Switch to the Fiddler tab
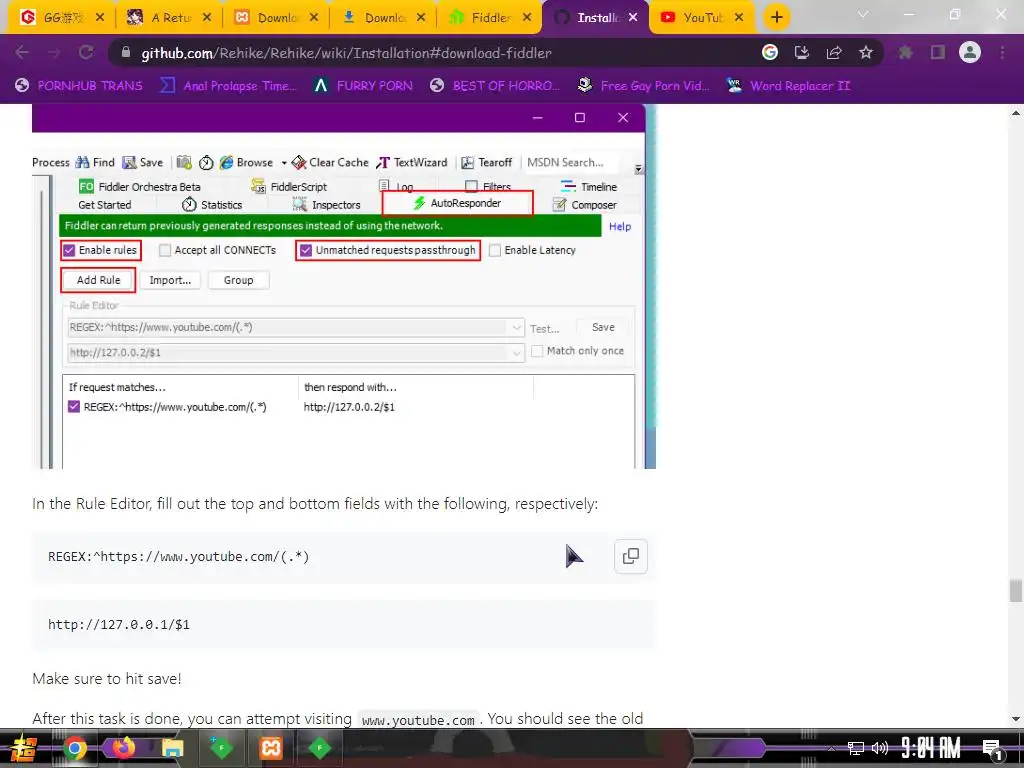Image resolution: width=1024 pixels, height=768 pixels. (490, 18)
